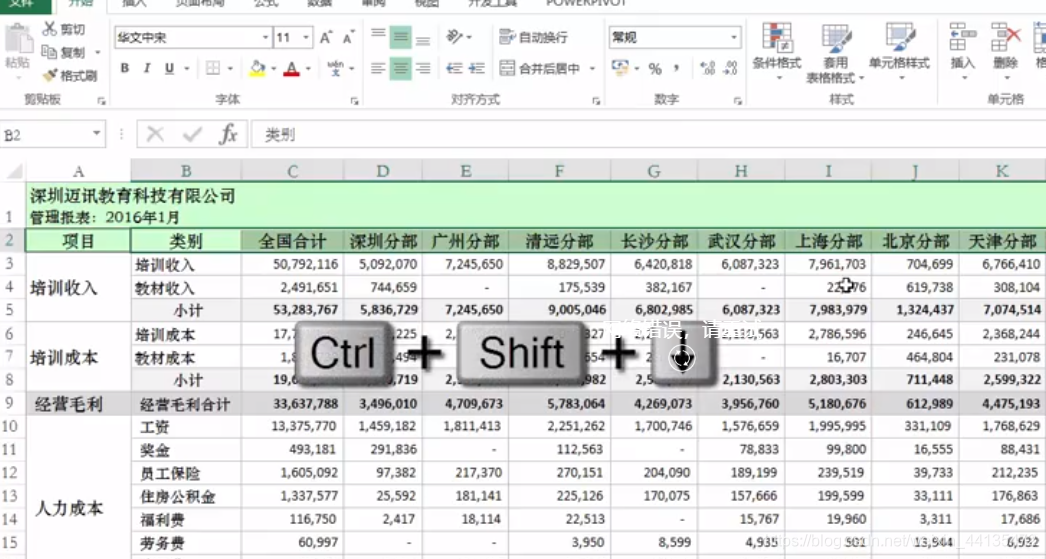Apply the red font color A icon
Viewport: 1046px width, 559px height.
point(292,68)
